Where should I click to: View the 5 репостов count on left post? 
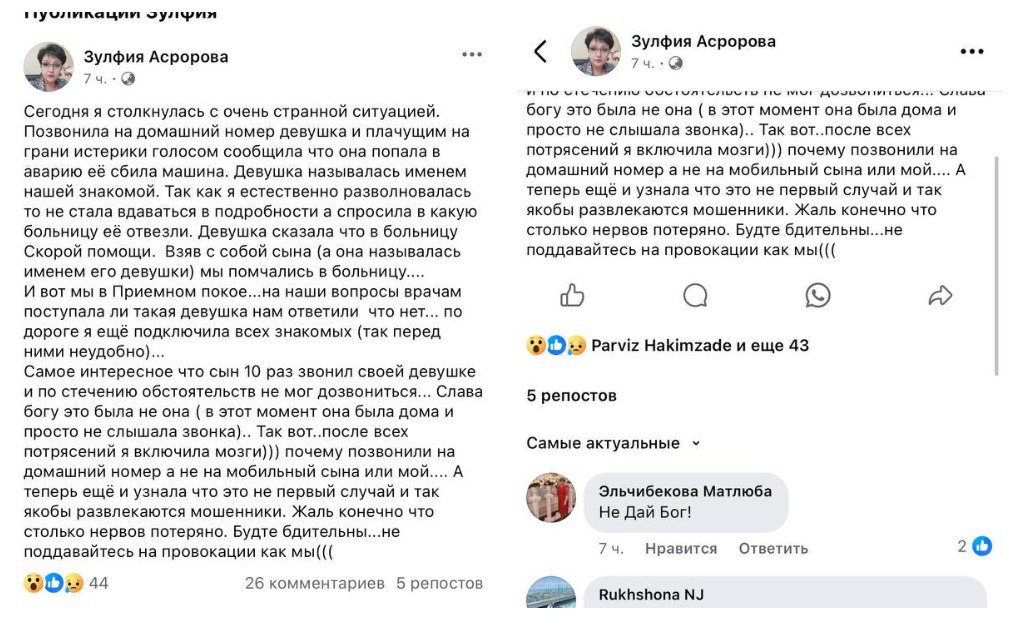coord(439,583)
